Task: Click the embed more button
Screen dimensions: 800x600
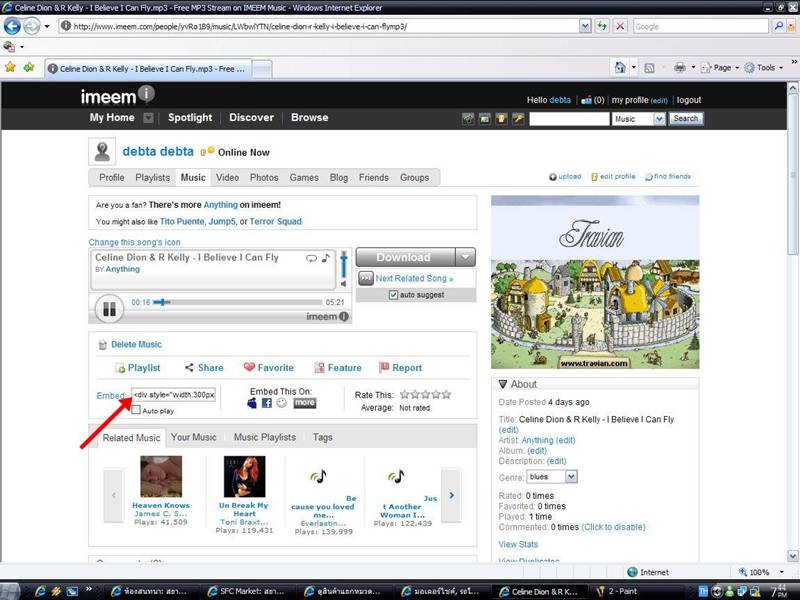Action: tap(305, 403)
